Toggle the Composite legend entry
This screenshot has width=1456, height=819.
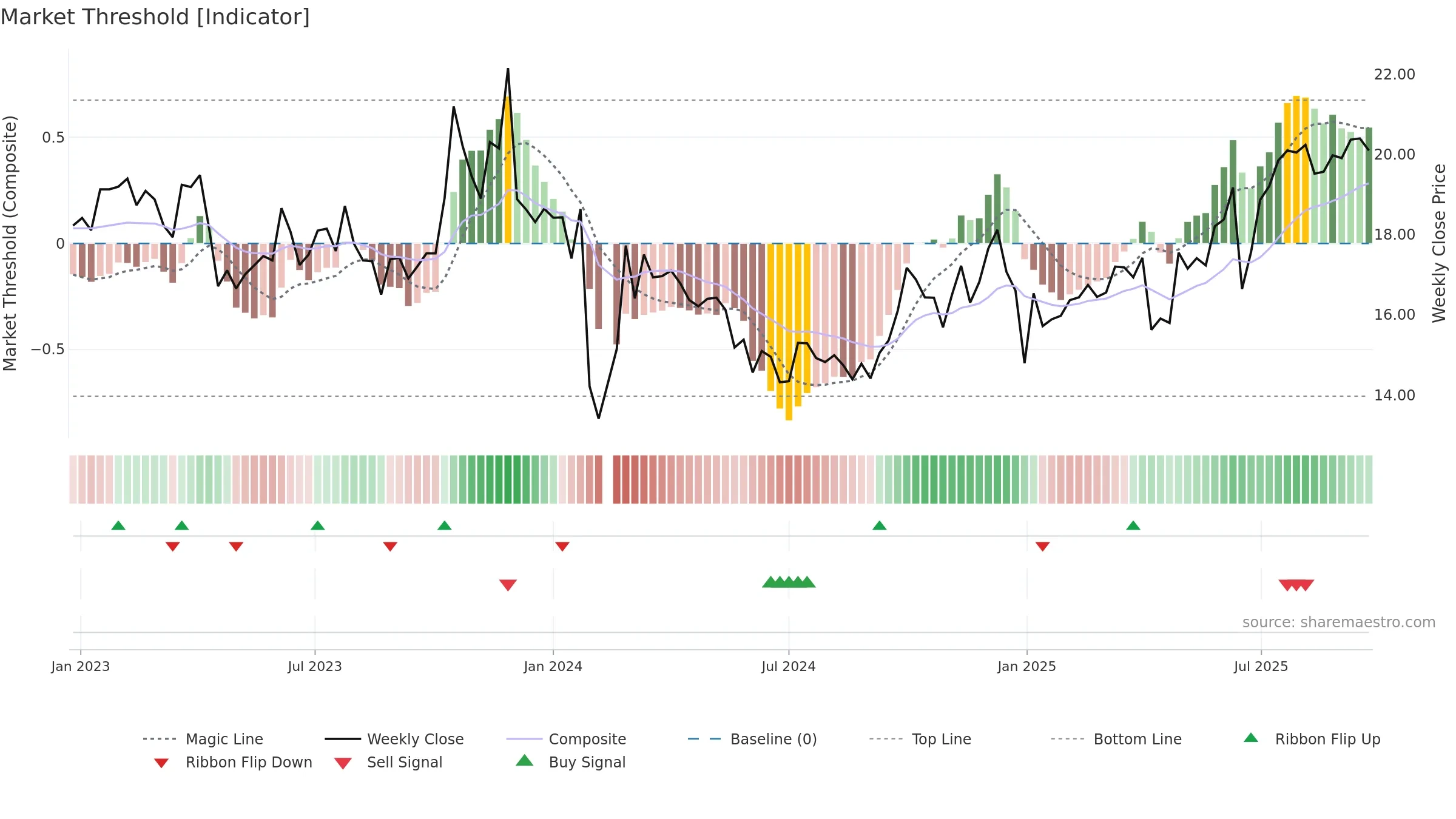point(566,739)
